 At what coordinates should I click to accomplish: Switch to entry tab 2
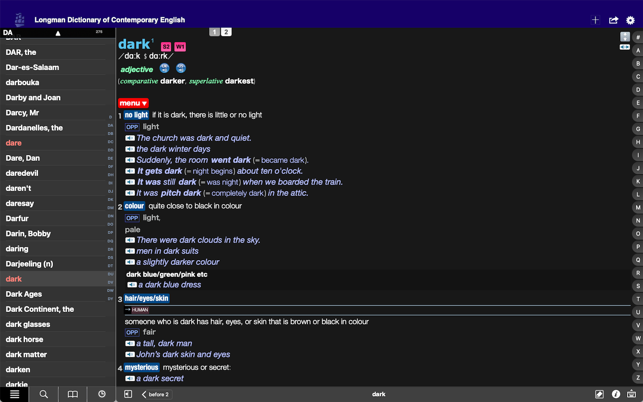point(226,32)
